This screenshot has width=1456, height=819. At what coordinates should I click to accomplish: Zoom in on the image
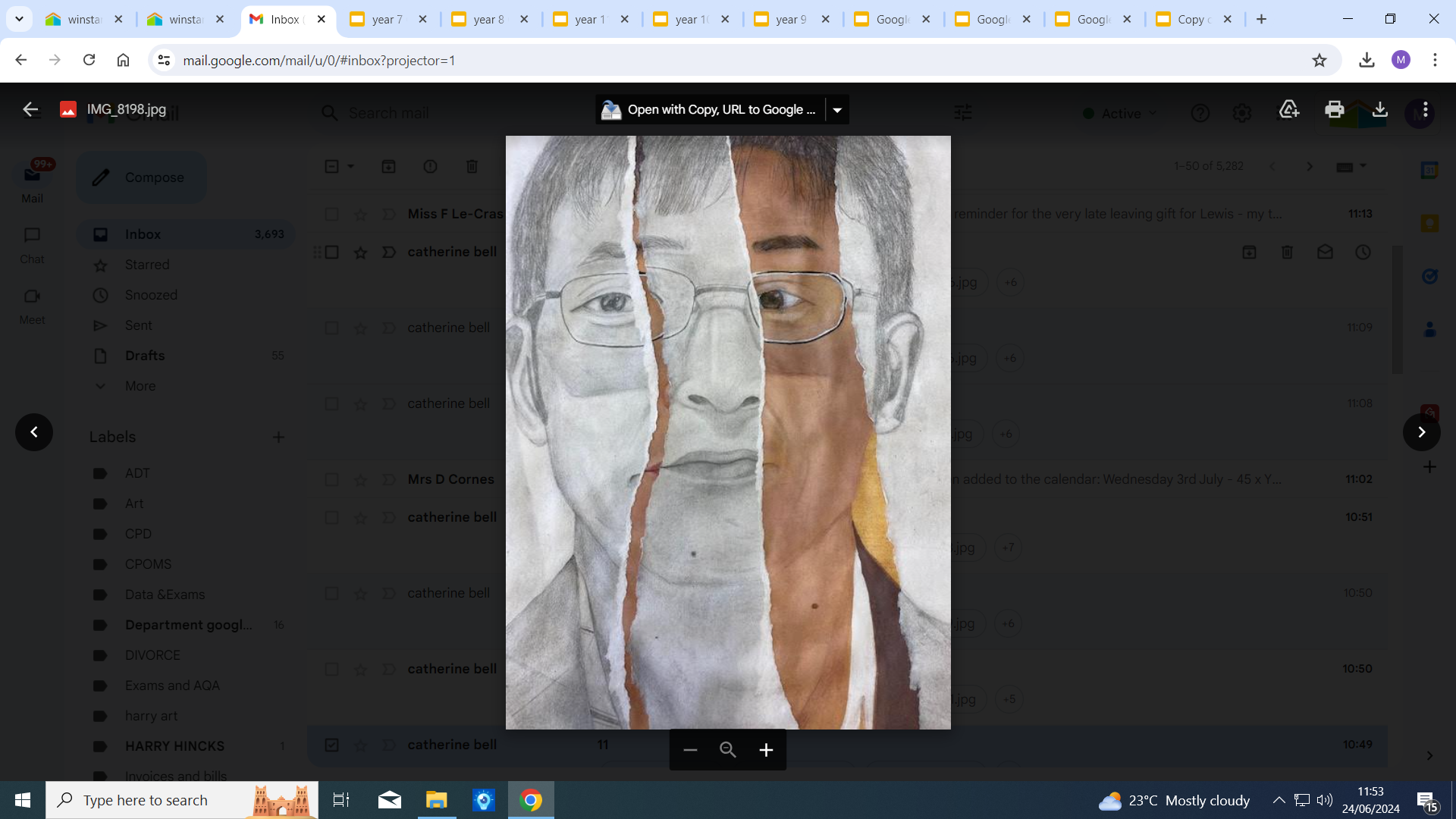[766, 750]
